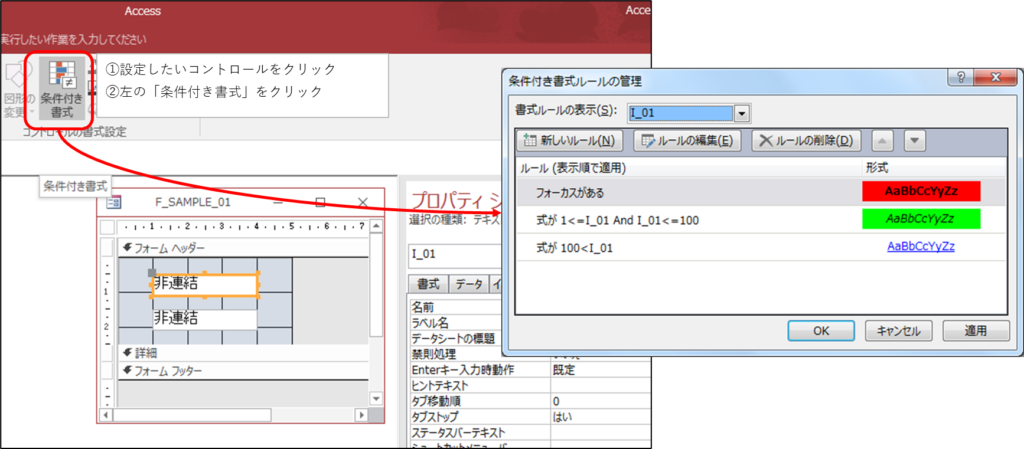This screenshot has width=1024, height=449.
Task: Click the キャンセル button
Action: [897, 330]
